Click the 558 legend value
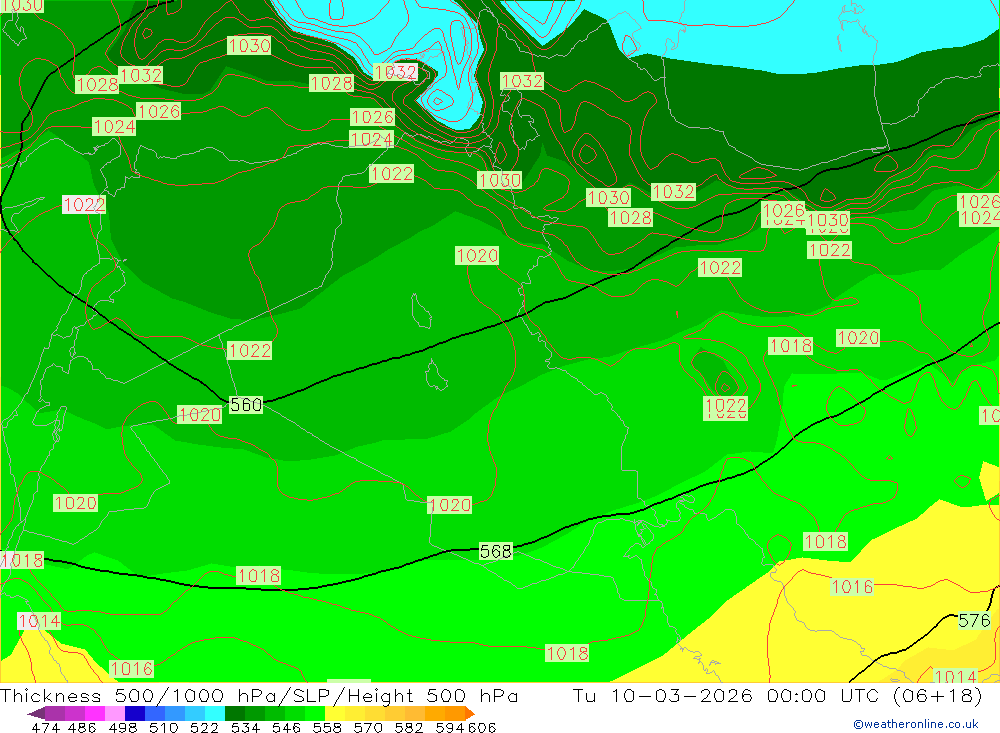 [x=327, y=727]
